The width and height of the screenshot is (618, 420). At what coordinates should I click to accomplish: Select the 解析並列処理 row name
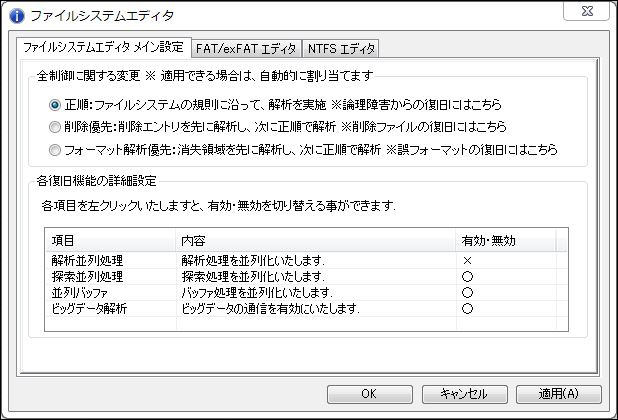[87, 260]
